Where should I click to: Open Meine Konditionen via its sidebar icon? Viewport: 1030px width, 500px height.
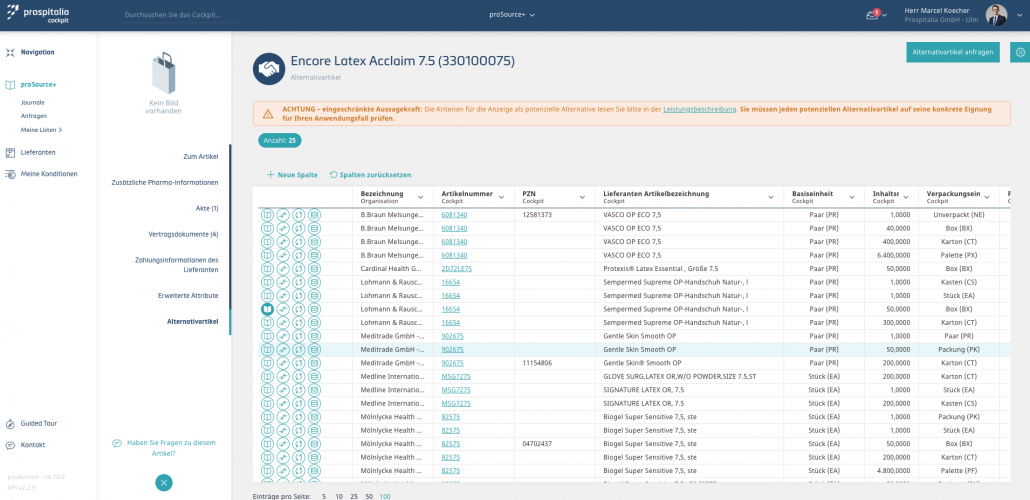[10, 174]
